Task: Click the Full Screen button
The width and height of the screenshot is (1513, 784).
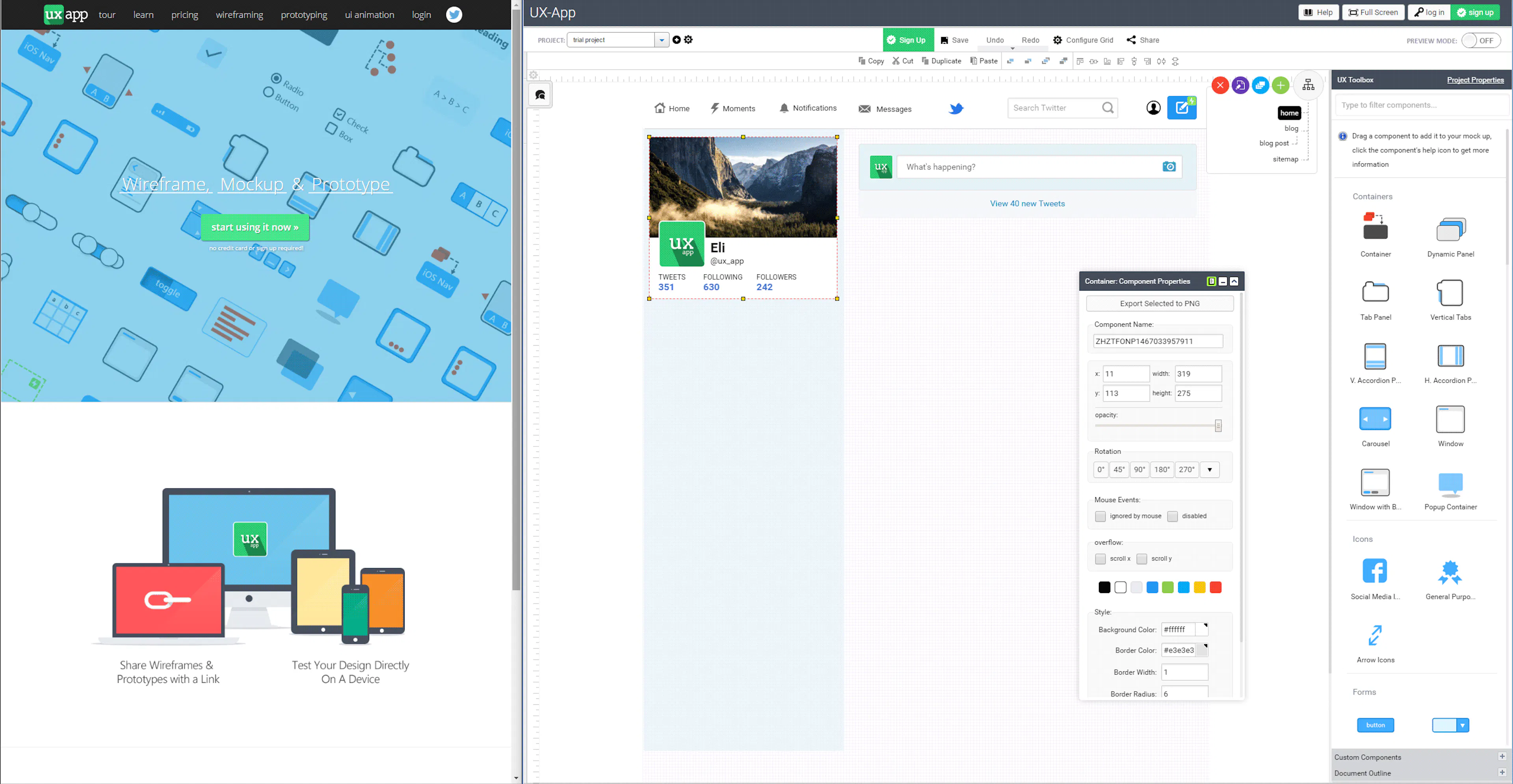Action: [1373, 12]
